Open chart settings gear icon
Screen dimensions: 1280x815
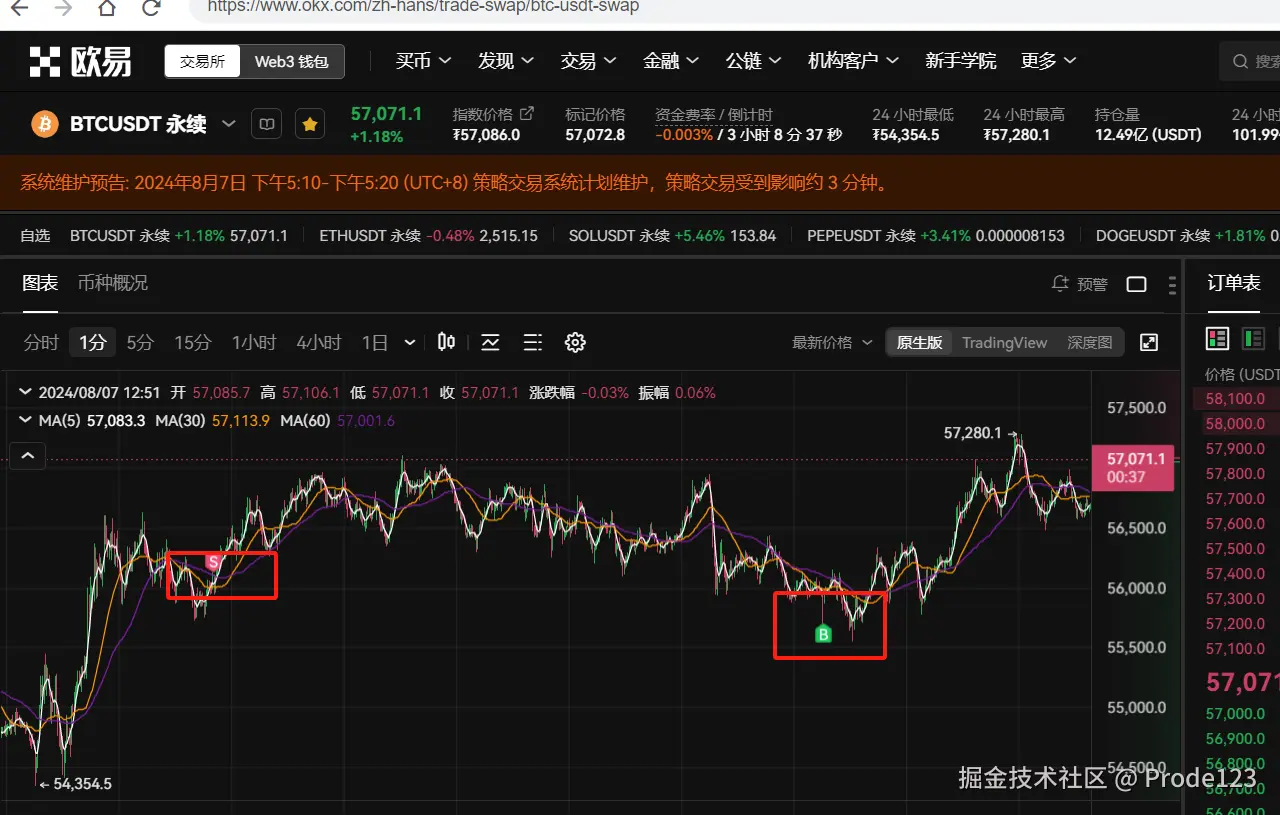(575, 342)
